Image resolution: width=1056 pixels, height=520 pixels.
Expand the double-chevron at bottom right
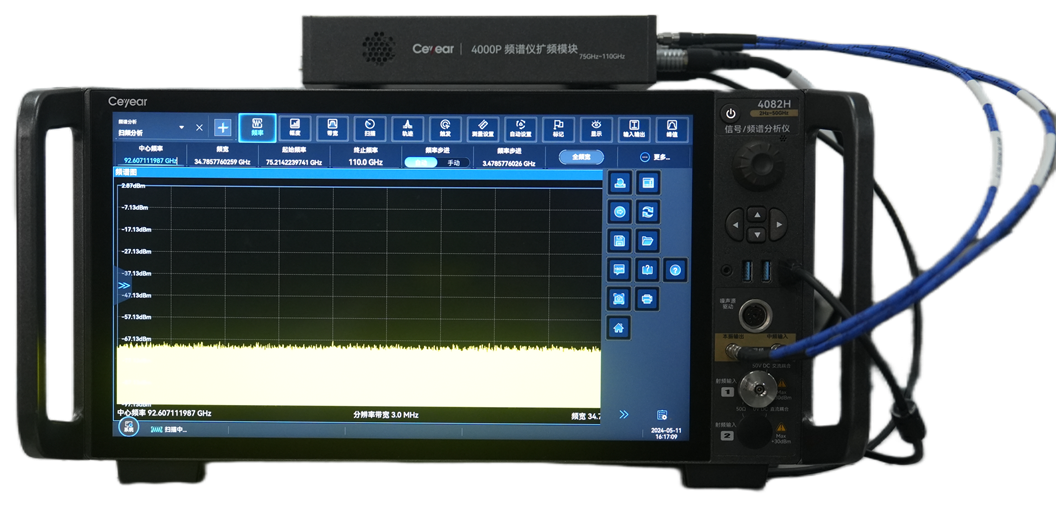[624, 414]
